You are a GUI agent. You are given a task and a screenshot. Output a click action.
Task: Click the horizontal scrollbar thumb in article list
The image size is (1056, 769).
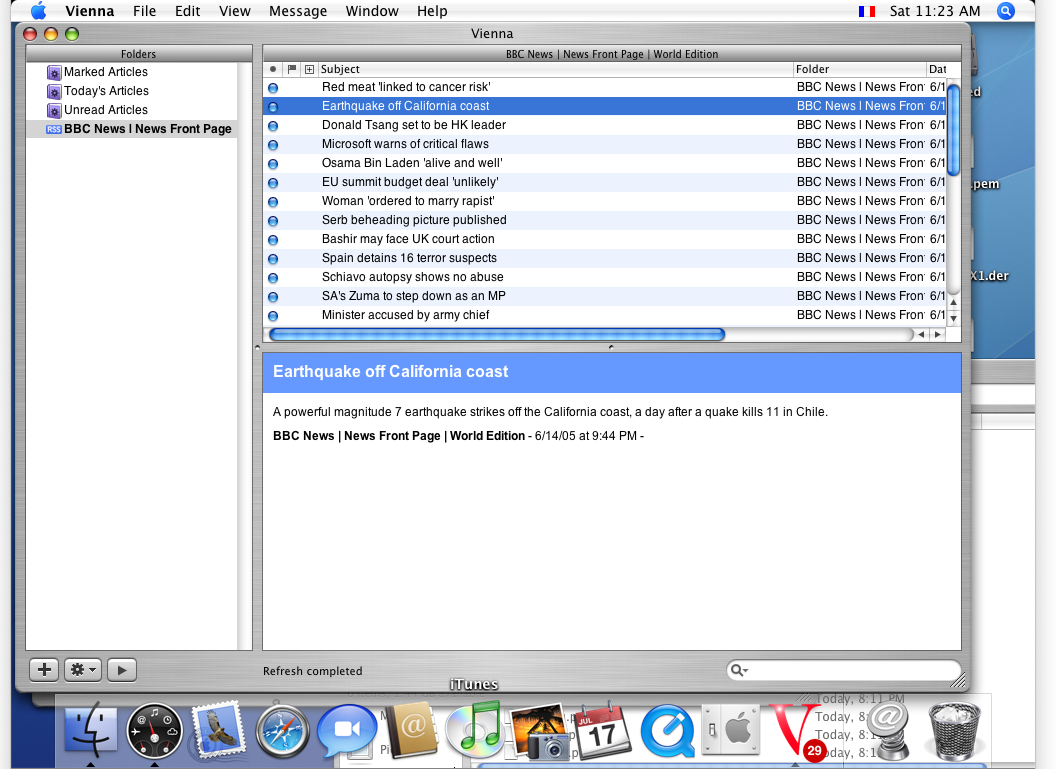click(x=497, y=334)
